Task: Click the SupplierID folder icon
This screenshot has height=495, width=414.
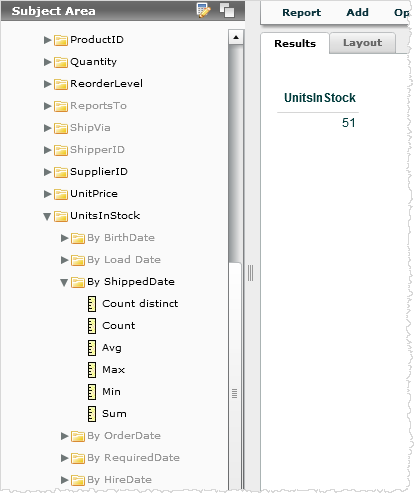Action: click(x=61, y=172)
